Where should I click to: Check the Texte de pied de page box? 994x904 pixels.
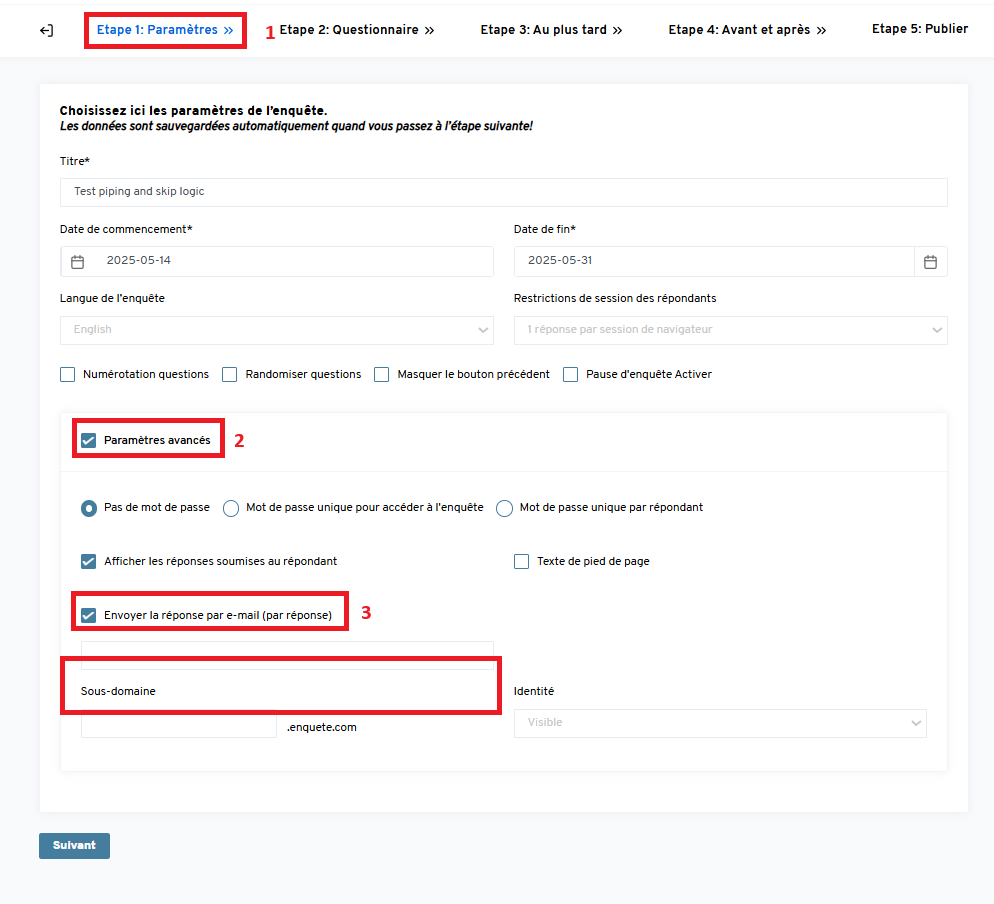[522, 562]
